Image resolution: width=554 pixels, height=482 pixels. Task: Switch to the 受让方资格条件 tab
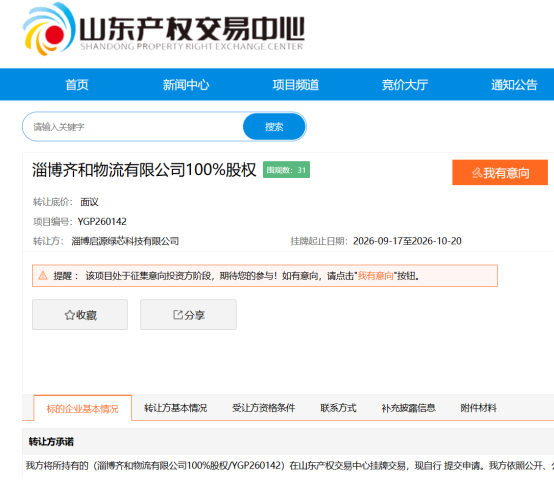pyautogui.click(x=264, y=408)
